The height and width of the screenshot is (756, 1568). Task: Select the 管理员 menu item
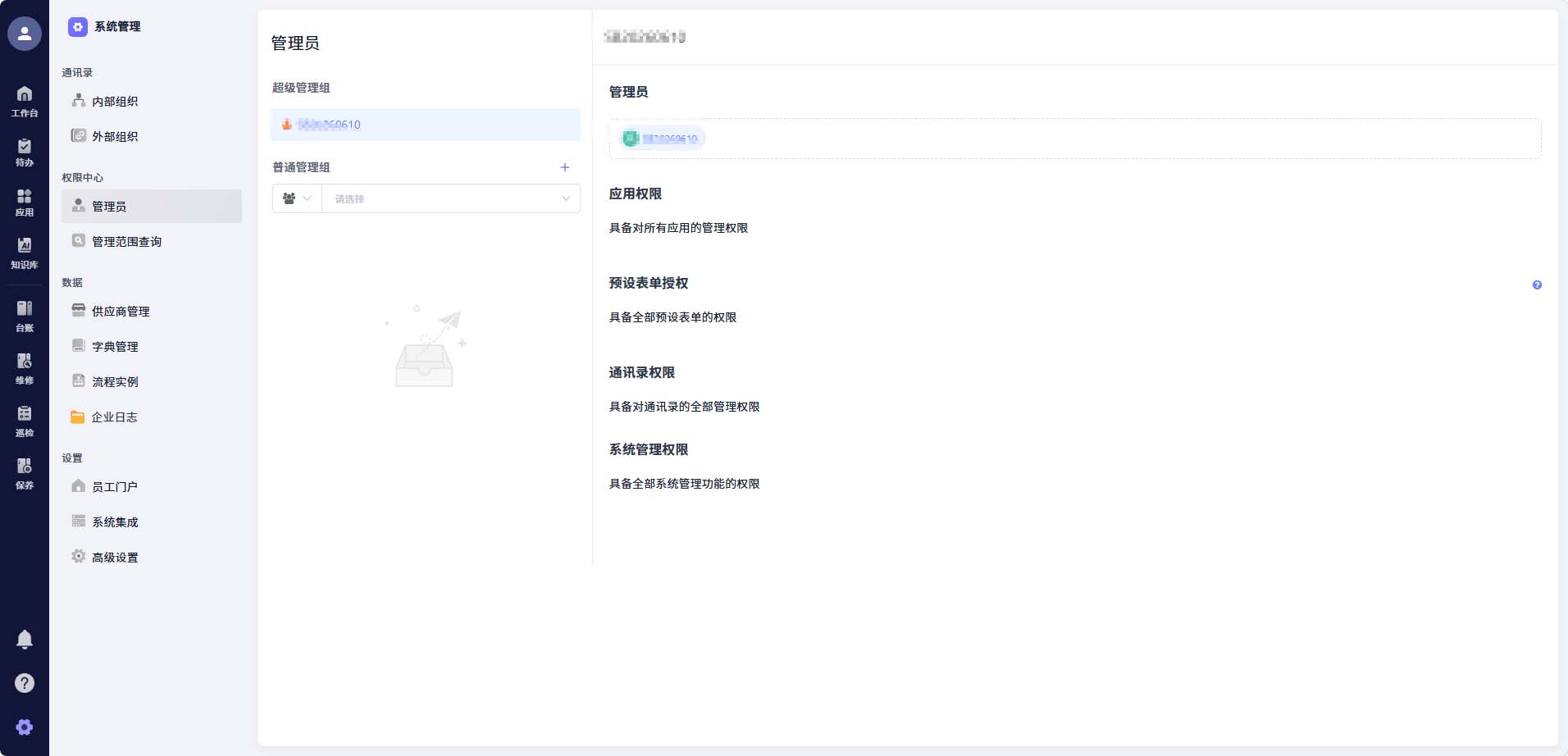point(152,206)
